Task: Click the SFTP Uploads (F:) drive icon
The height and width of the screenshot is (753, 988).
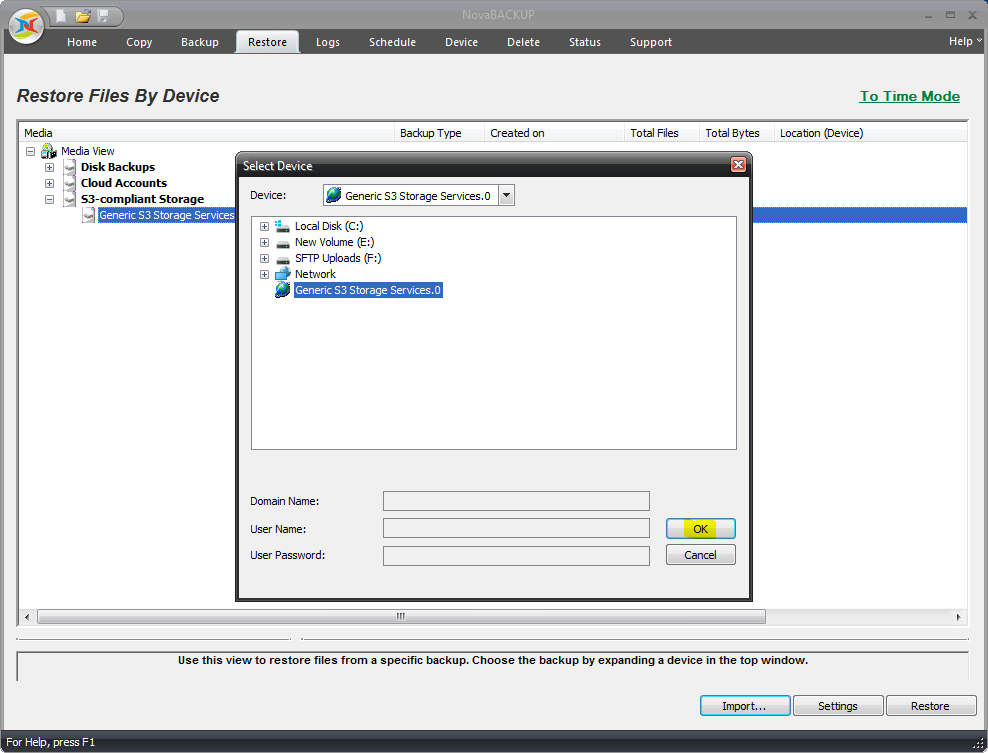Action: [282, 258]
